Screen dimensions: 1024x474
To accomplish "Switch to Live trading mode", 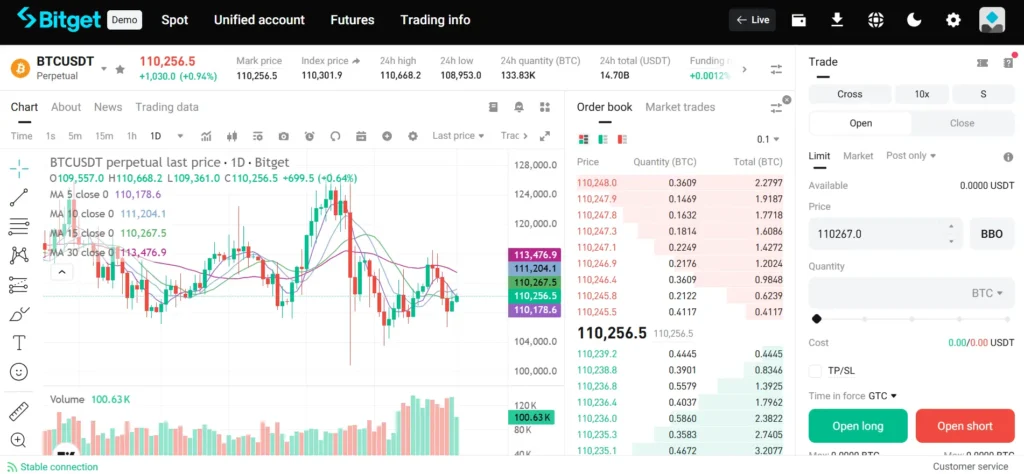I will tap(752, 20).
